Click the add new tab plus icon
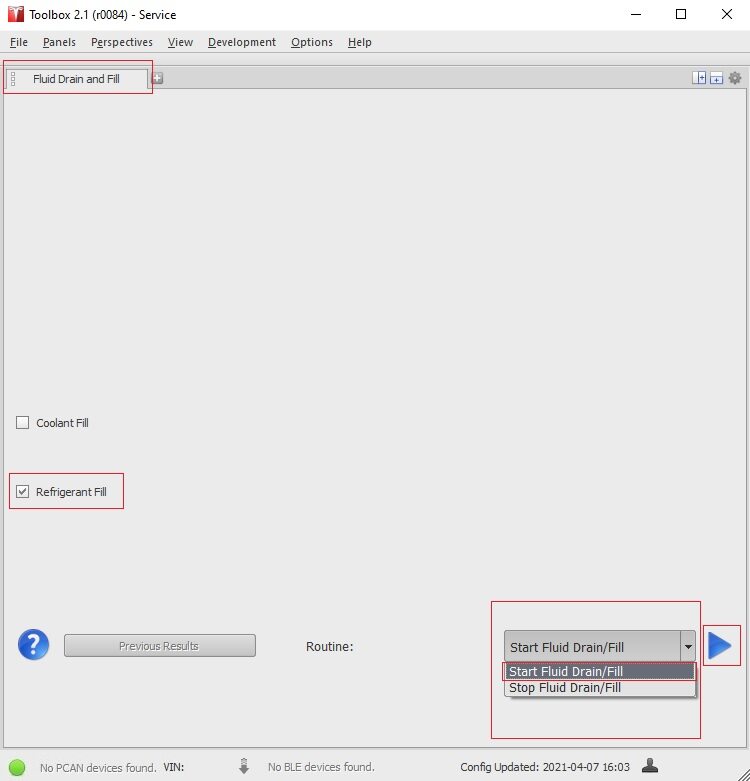 coord(157,78)
